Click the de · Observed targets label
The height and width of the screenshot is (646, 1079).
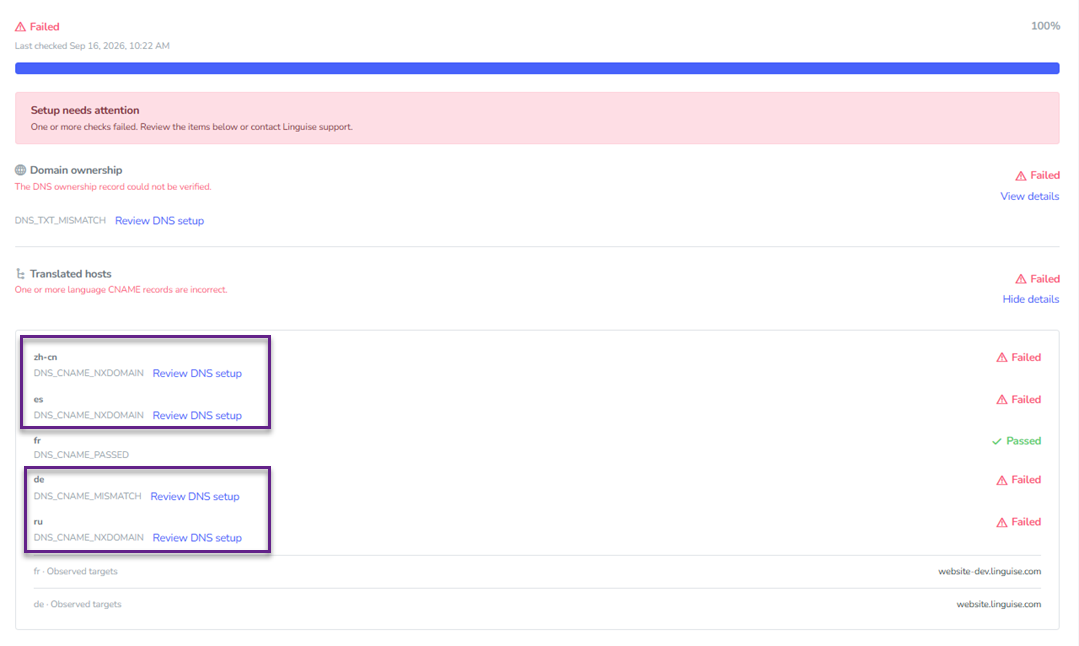point(78,604)
